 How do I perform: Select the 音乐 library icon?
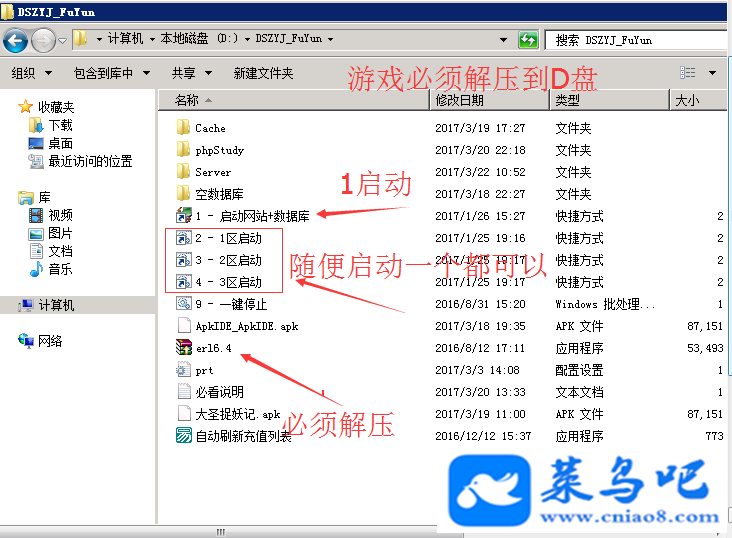click(x=36, y=269)
